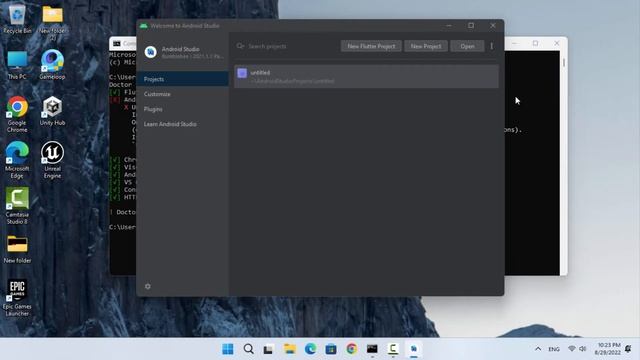Image resolution: width=640 pixels, height=360 pixels.
Task: Switch to Command Prompt on the taskbar
Action: (x=372, y=349)
